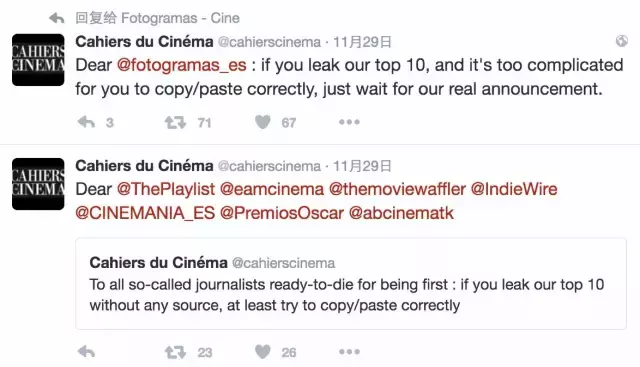Like the tweet with 67 likes
This screenshot has height=367, width=640.
click(263, 122)
